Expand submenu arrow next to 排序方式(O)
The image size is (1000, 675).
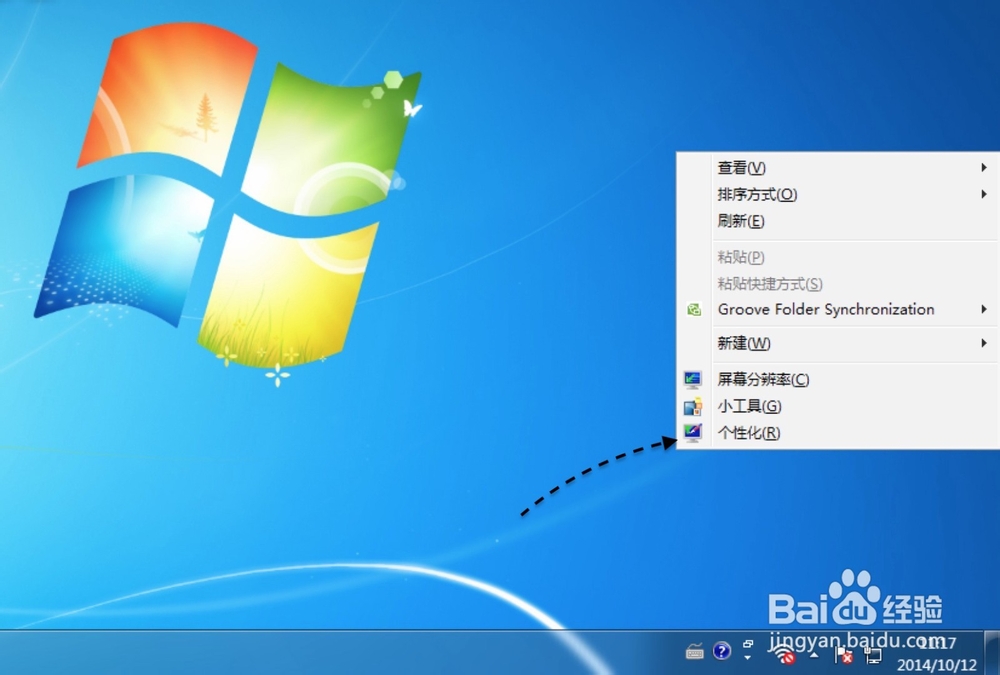coord(984,194)
